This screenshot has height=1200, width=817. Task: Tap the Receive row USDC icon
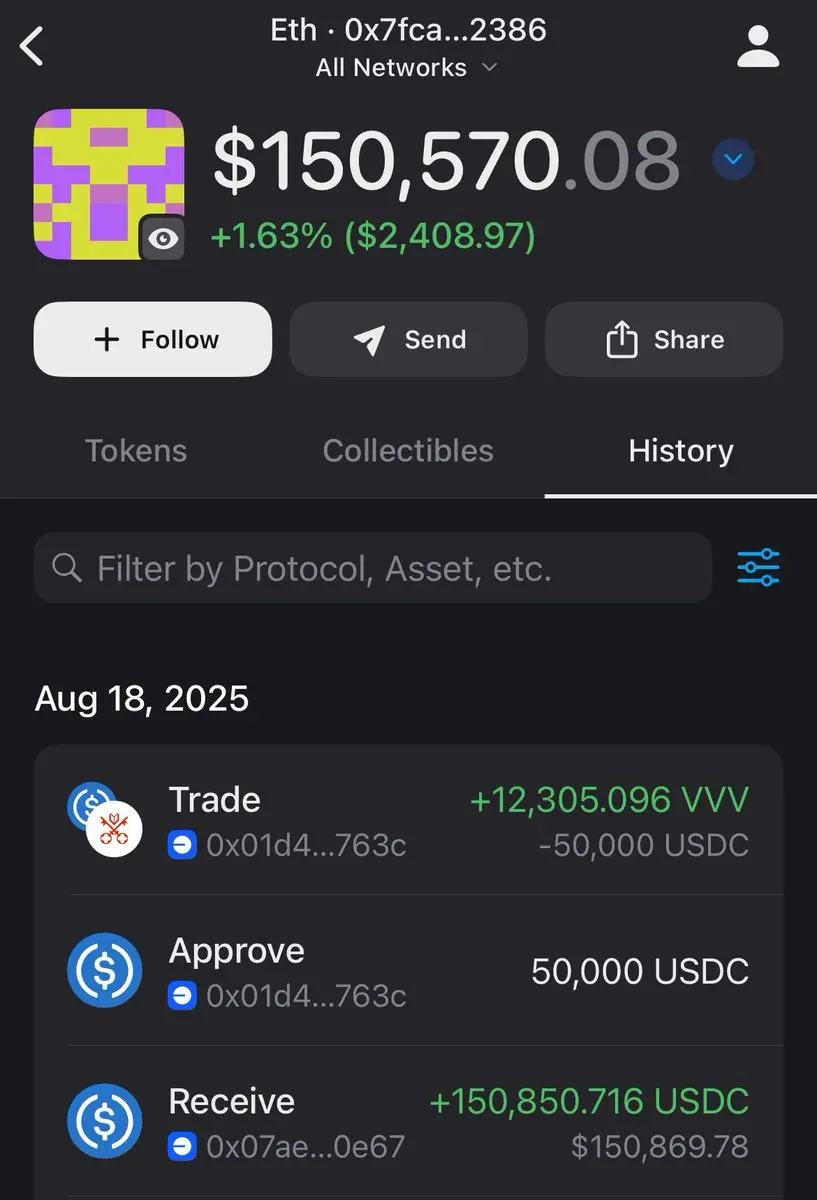click(x=105, y=1121)
